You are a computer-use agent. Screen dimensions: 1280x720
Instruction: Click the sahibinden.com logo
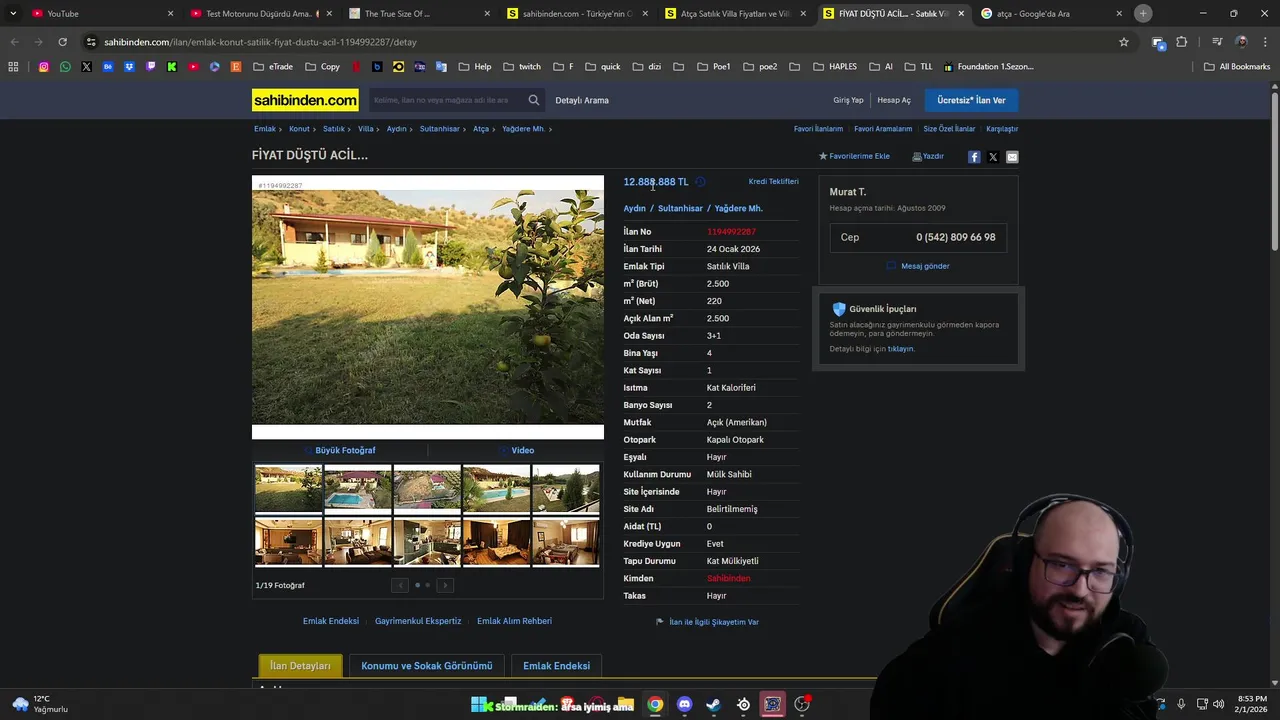[x=305, y=100]
